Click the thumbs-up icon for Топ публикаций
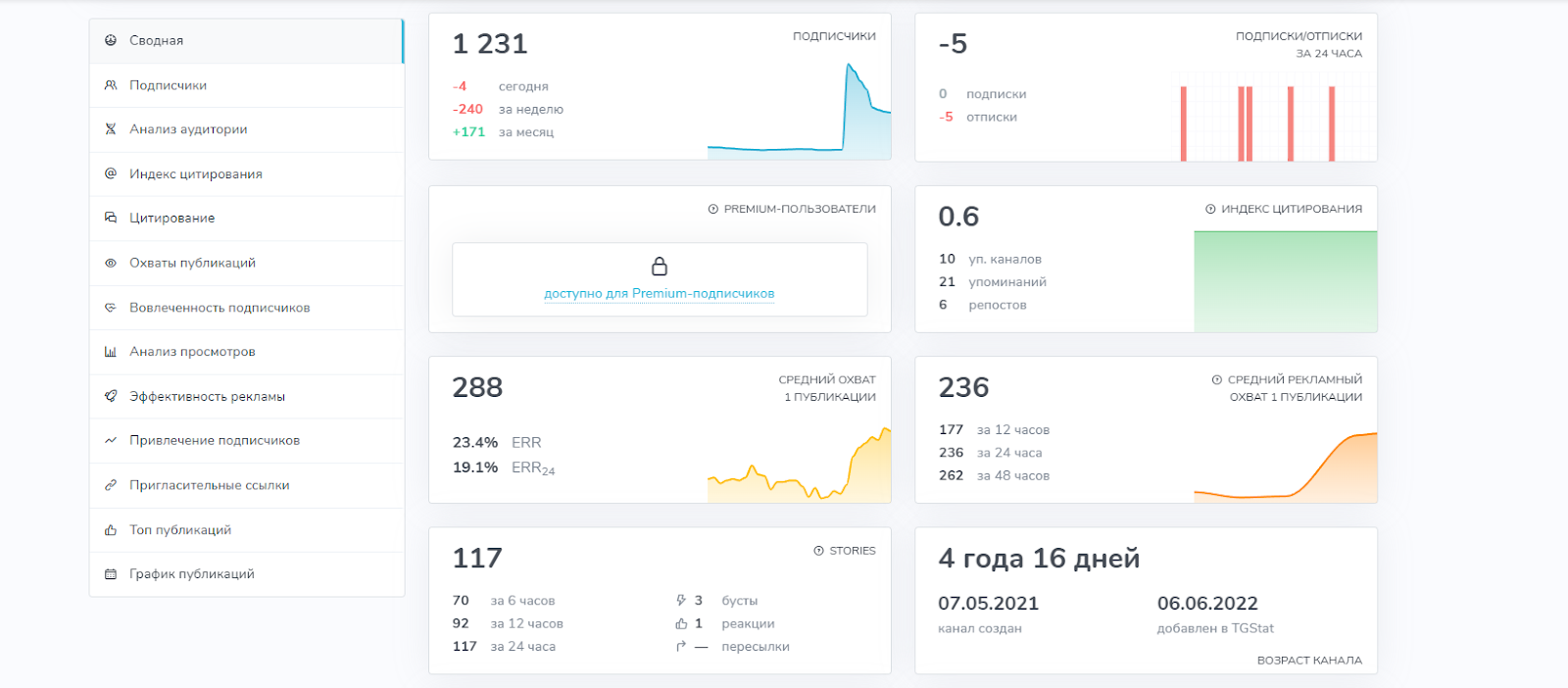1568x688 pixels. pos(111,530)
